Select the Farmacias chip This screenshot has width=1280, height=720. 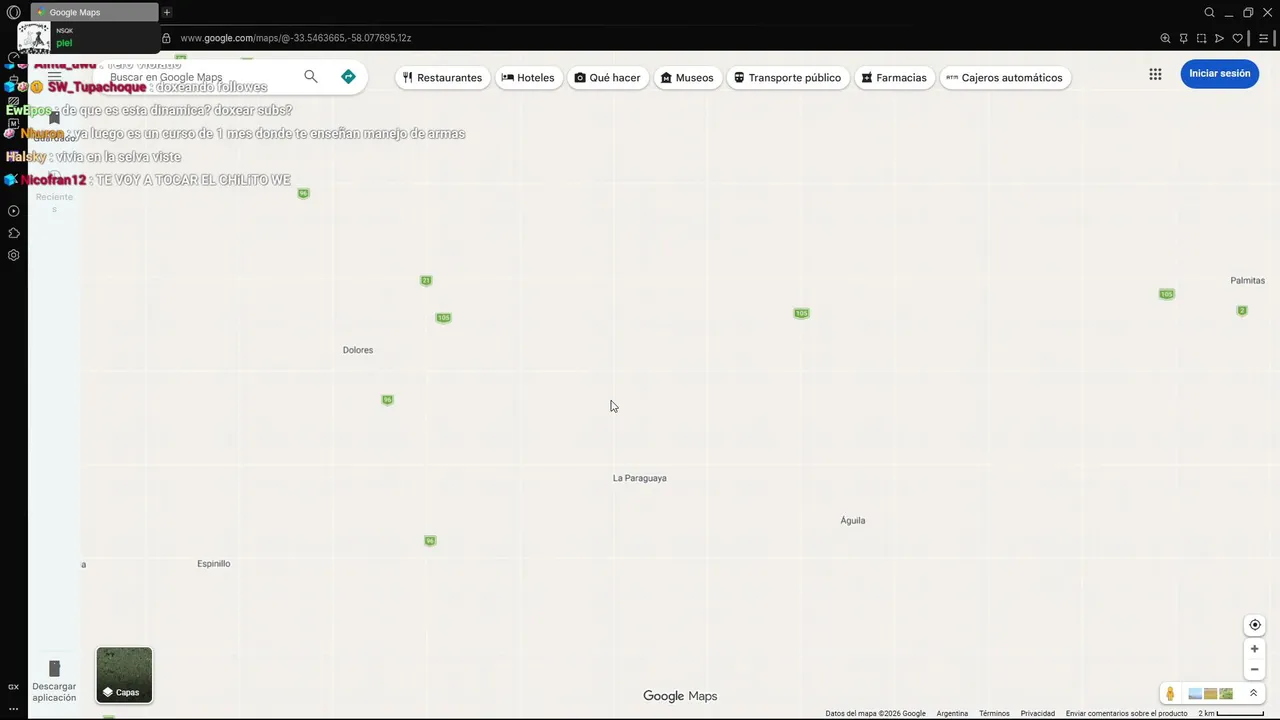pyautogui.click(x=894, y=77)
